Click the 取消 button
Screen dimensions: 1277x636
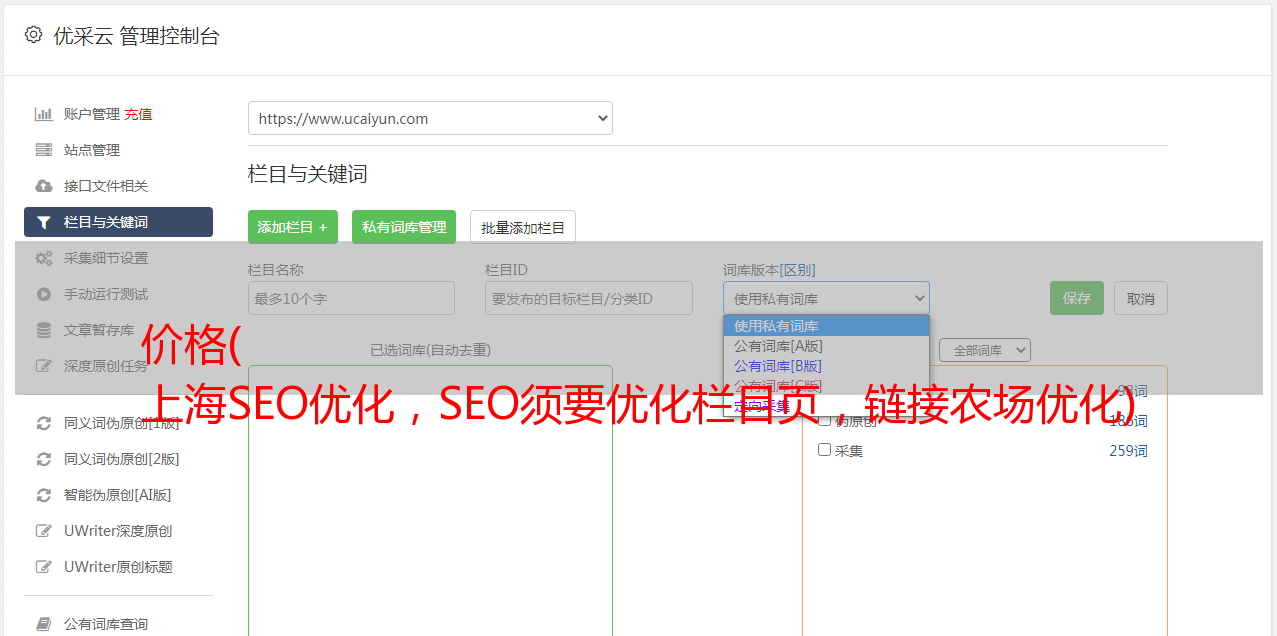pos(1141,298)
